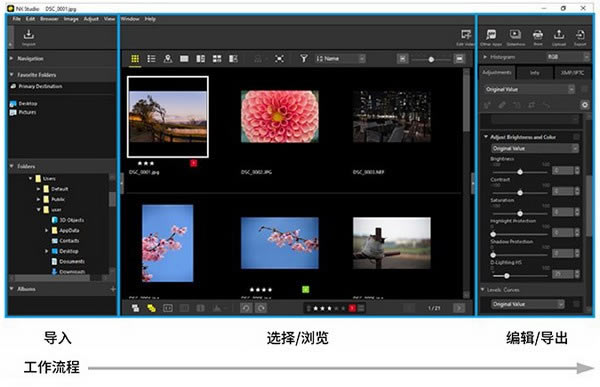Click the smaller thumbnails button
This screenshot has height=387, width=600.
click(x=403, y=59)
